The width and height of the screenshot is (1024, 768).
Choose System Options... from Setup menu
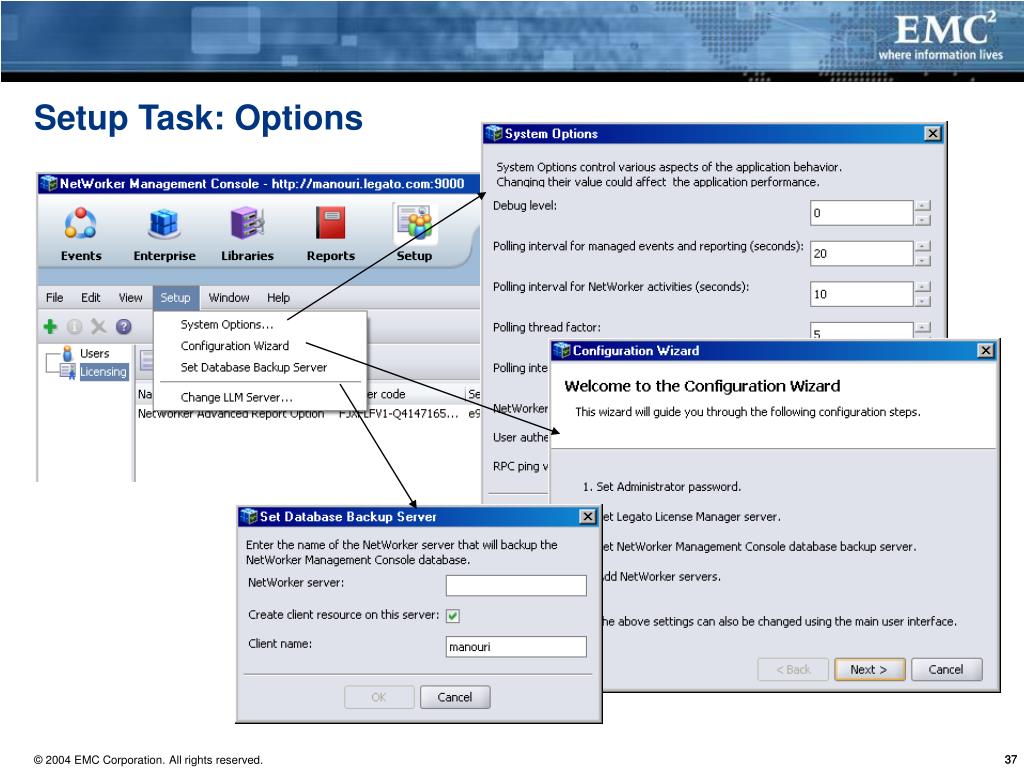(x=227, y=325)
